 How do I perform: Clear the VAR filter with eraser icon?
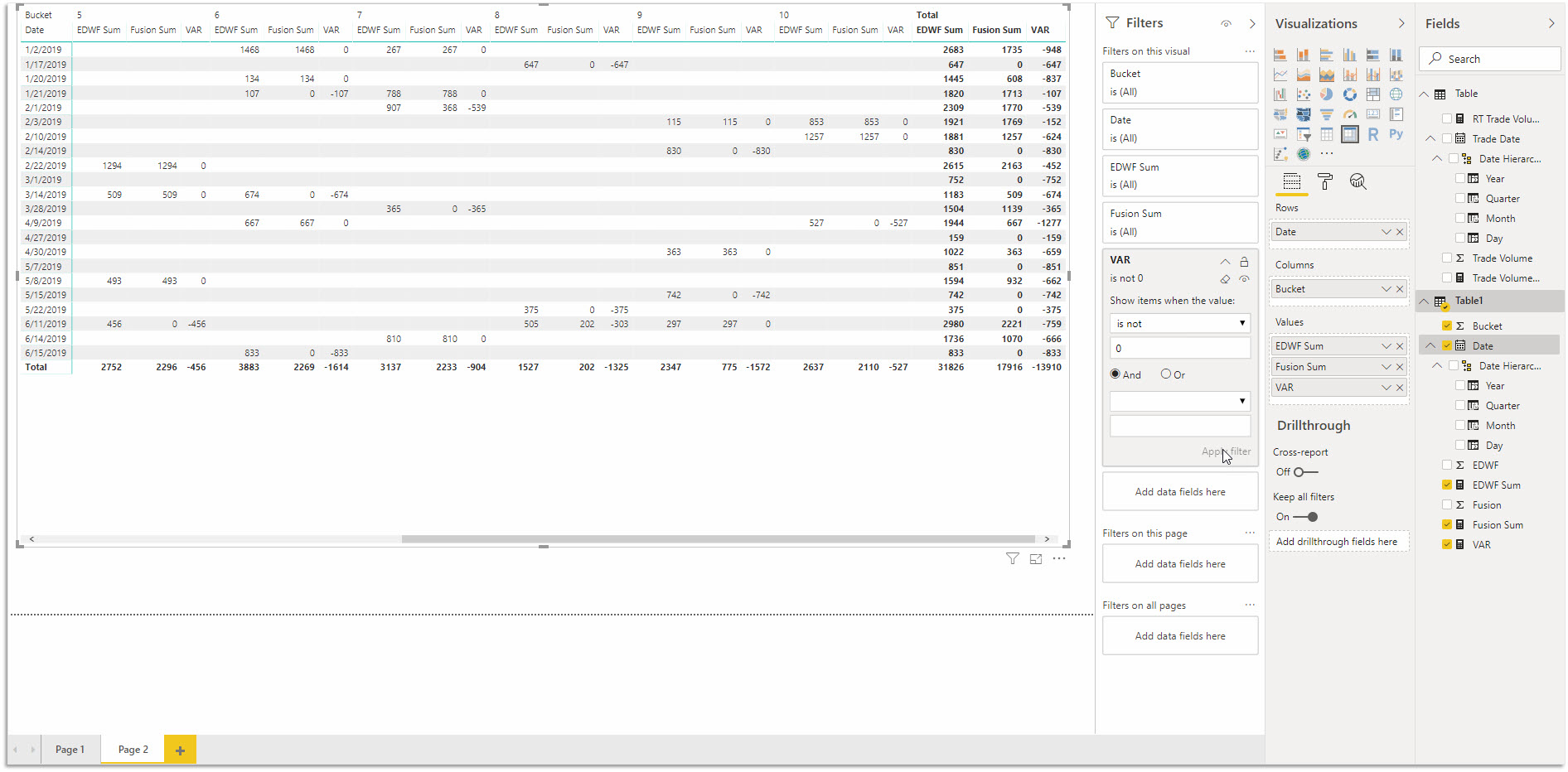click(x=1225, y=279)
